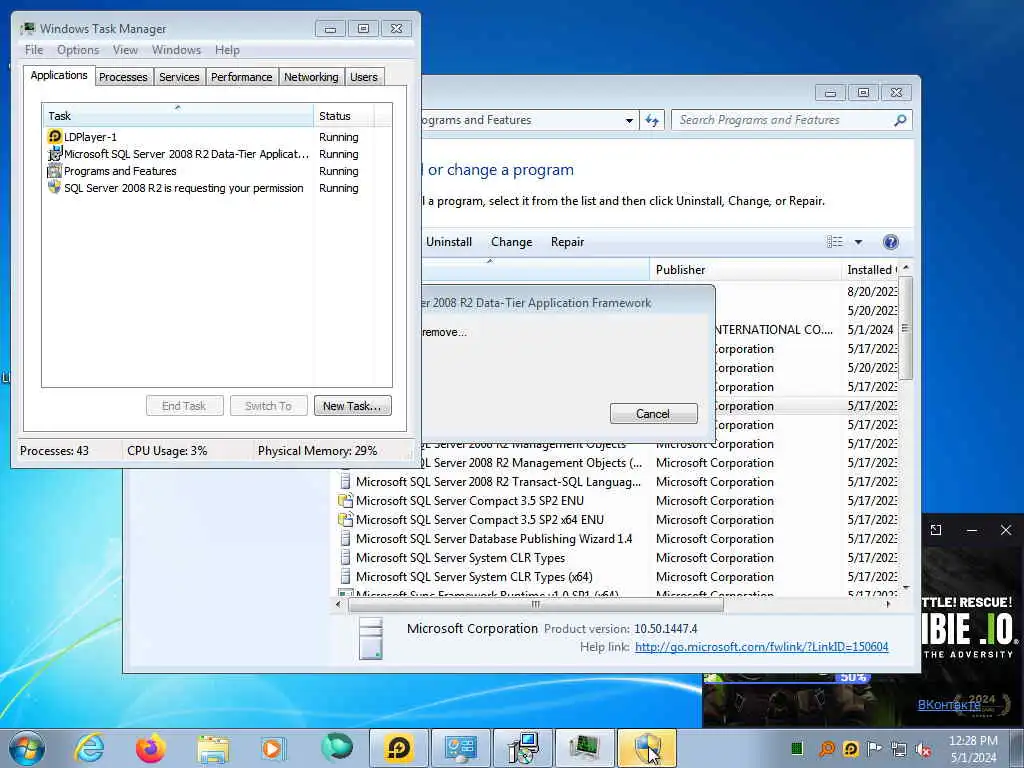Image resolution: width=1024 pixels, height=768 pixels.
Task: Open the File menu in Task Manager
Action: point(33,50)
